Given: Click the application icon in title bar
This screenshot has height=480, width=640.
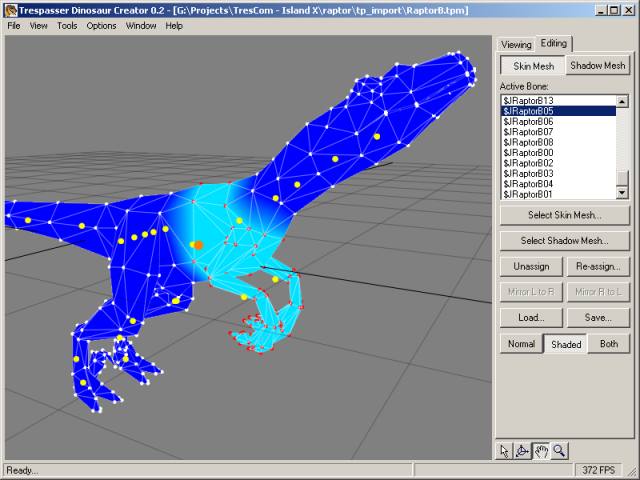Looking at the screenshot, I should [9, 9].
